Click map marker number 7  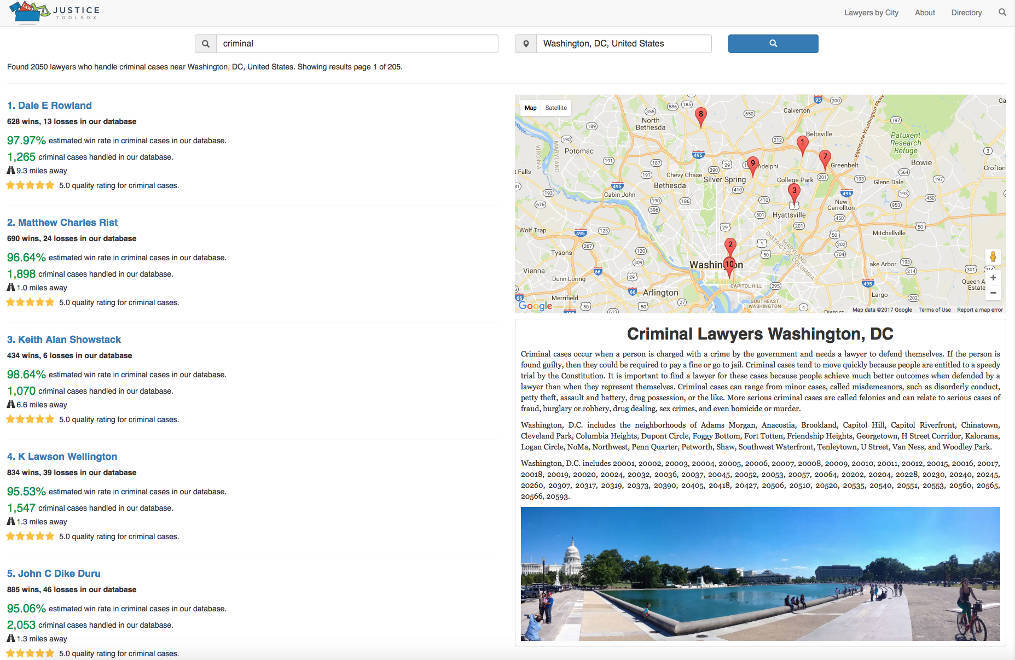[825, 159]
